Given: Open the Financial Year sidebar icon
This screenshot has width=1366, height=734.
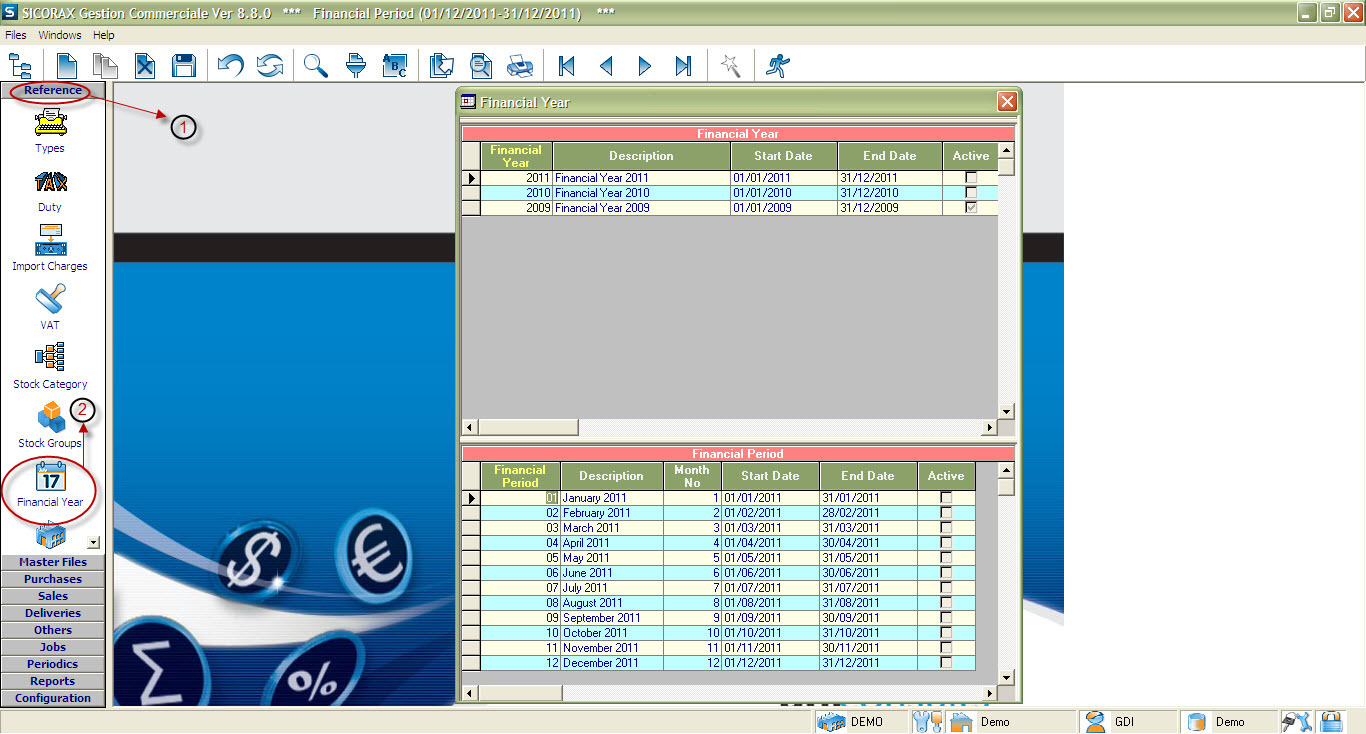Looking at the screenshot, I should 50,483.
